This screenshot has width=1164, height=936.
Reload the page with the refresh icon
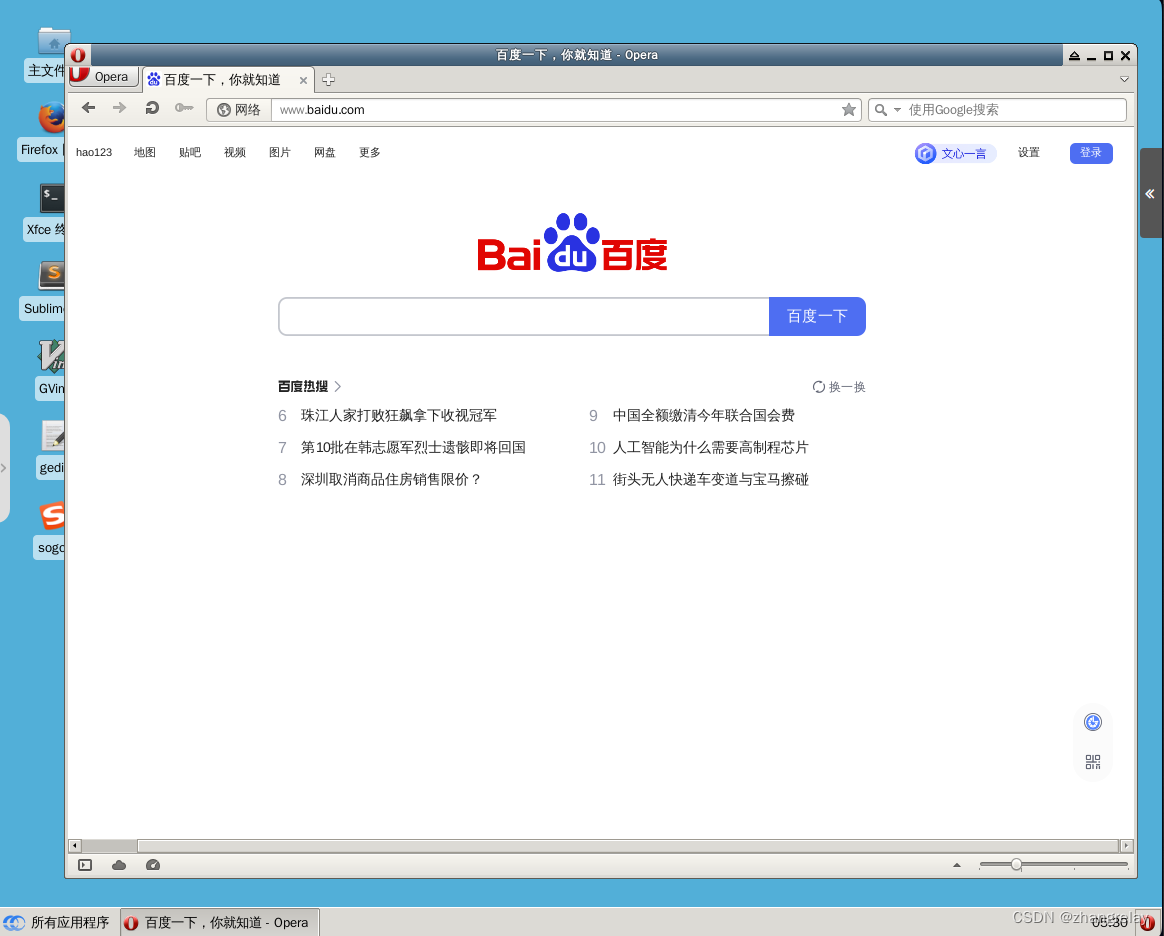click(151, 108)
